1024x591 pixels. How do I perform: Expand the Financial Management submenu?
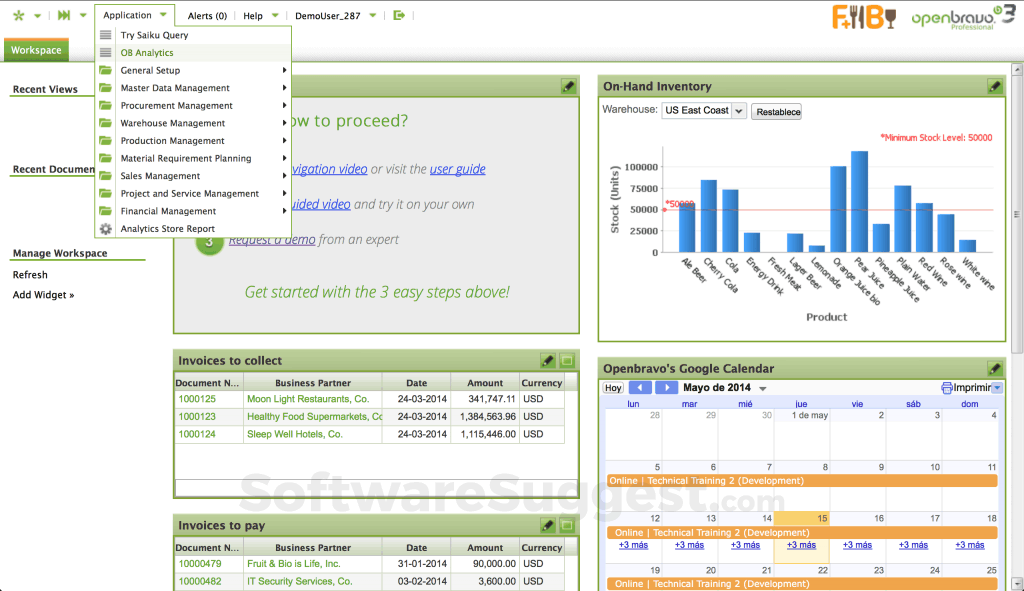pyautogui.click(x=168, y=210)
